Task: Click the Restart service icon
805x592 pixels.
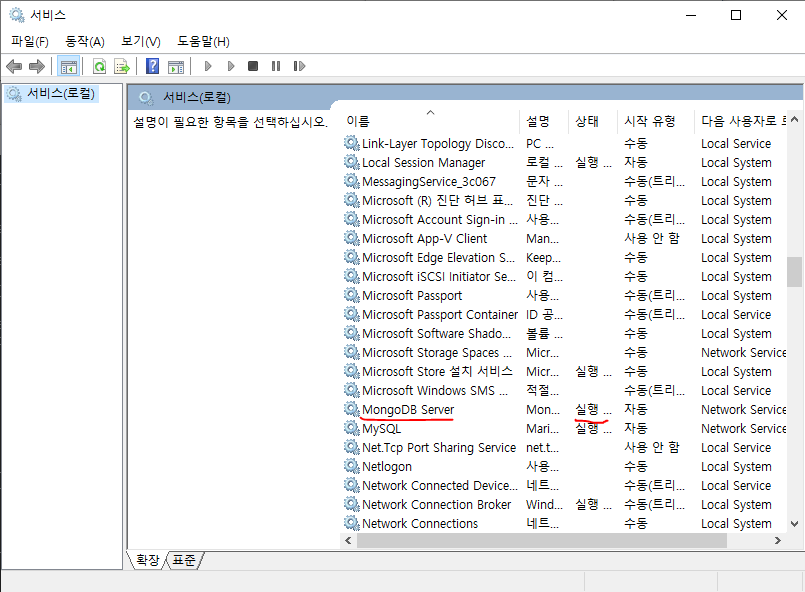Action: coord(299,66)
